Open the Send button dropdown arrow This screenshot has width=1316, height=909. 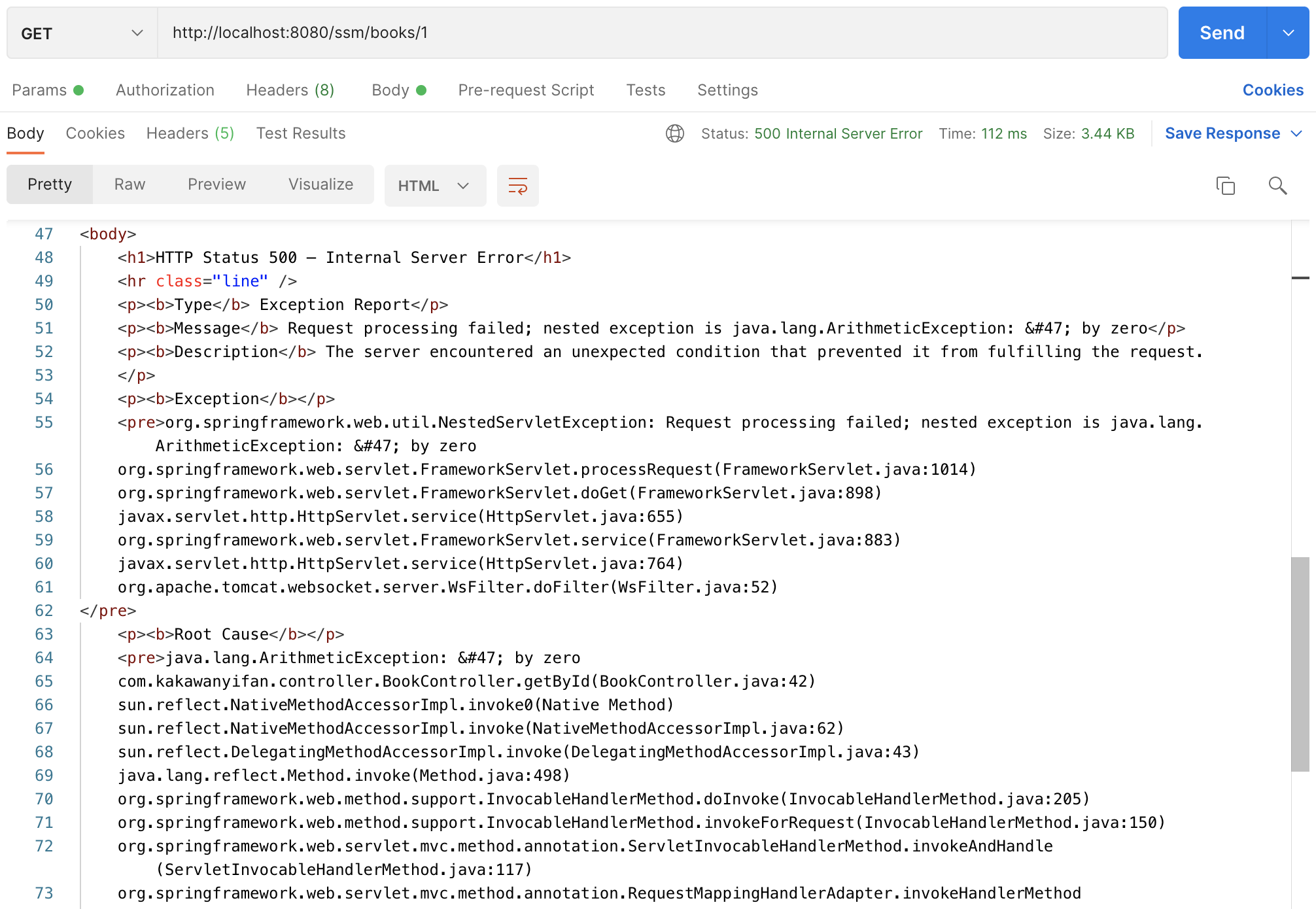point(1288,33)
